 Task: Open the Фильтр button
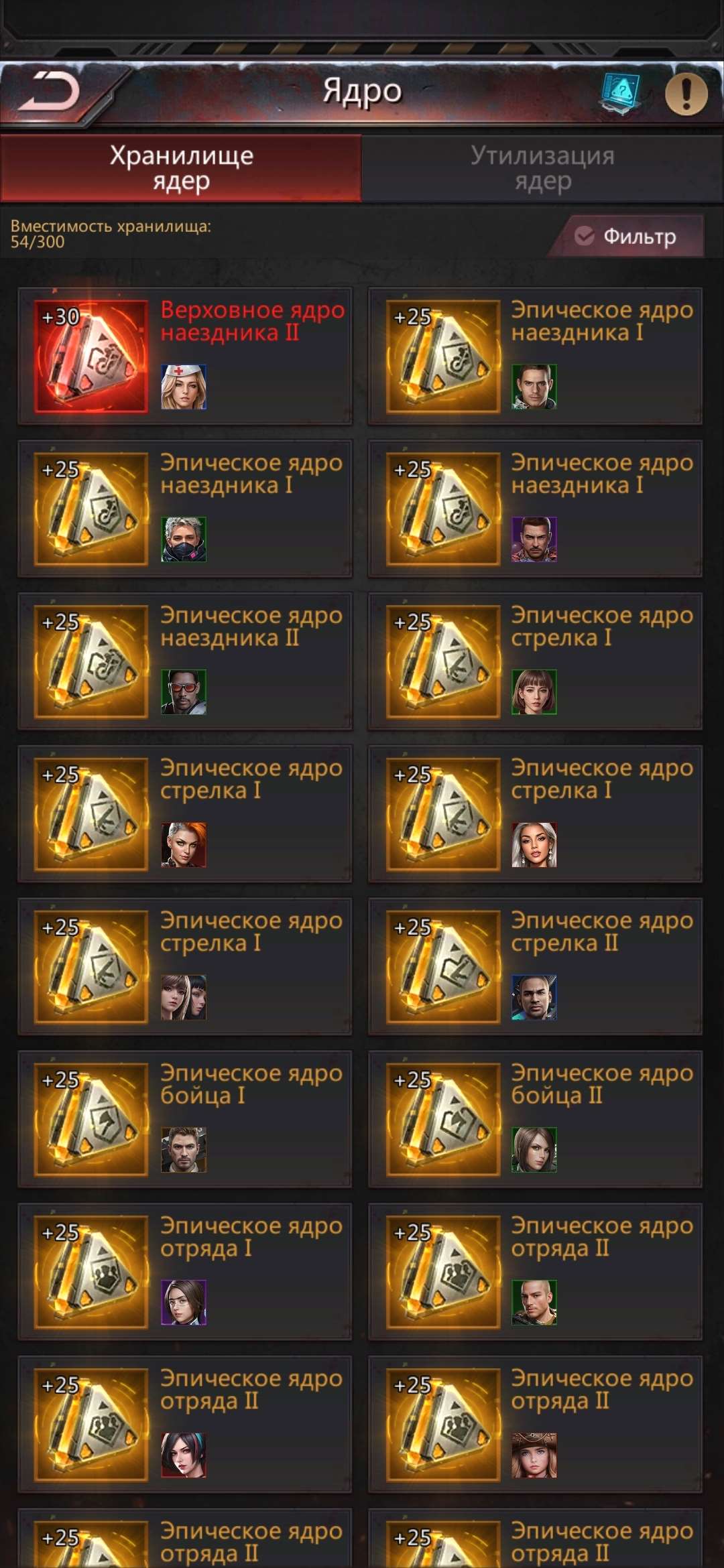pos(627,236)
